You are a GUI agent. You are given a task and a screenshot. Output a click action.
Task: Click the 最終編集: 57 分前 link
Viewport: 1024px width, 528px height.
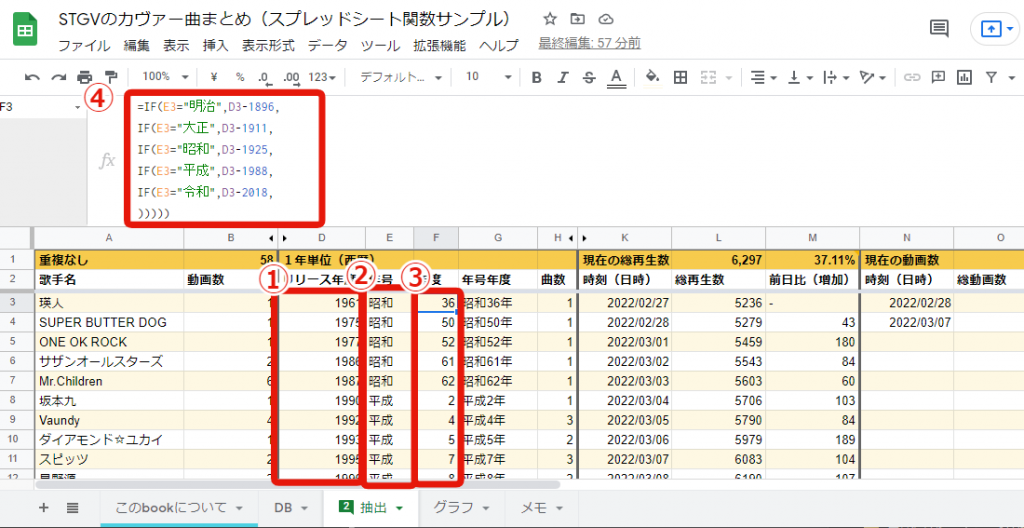589,43
